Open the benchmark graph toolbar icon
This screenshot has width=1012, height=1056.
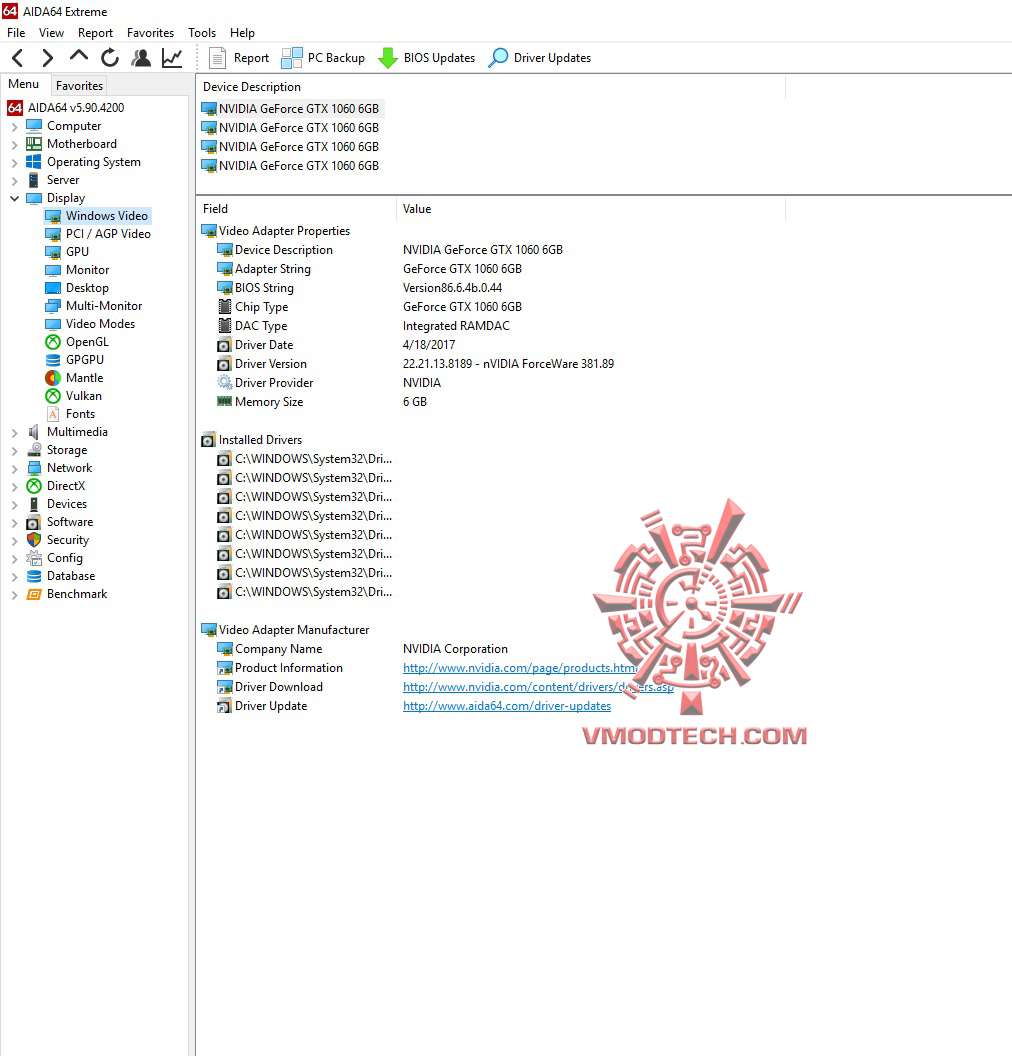pyautogui.click(x=172, y=58)
